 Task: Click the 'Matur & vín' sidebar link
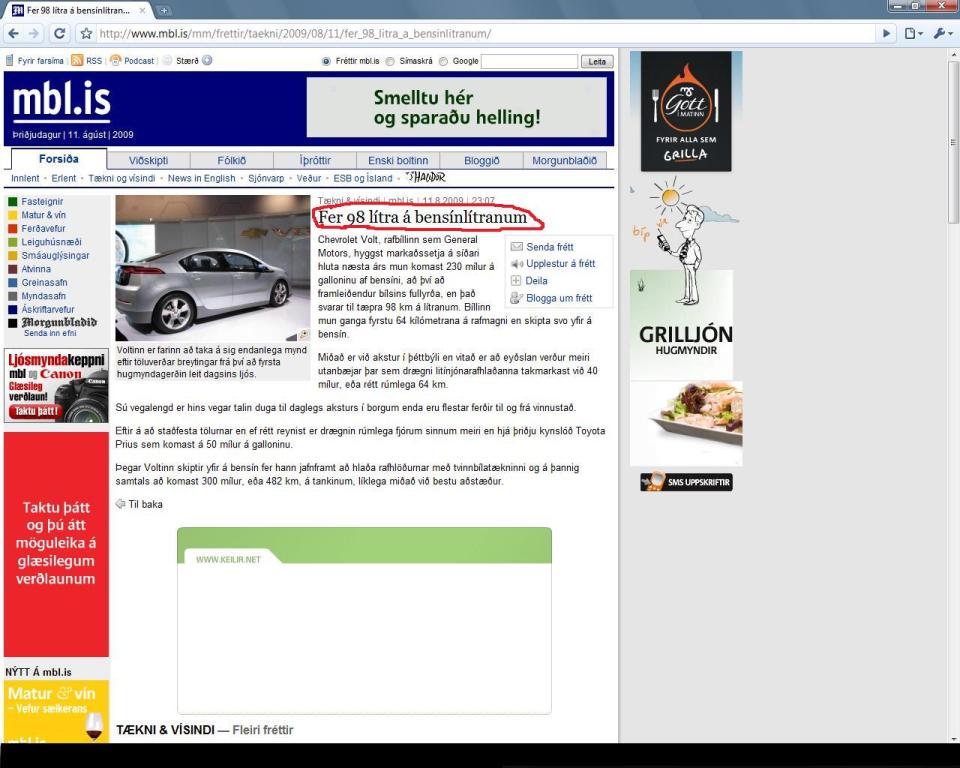(43, 215)
